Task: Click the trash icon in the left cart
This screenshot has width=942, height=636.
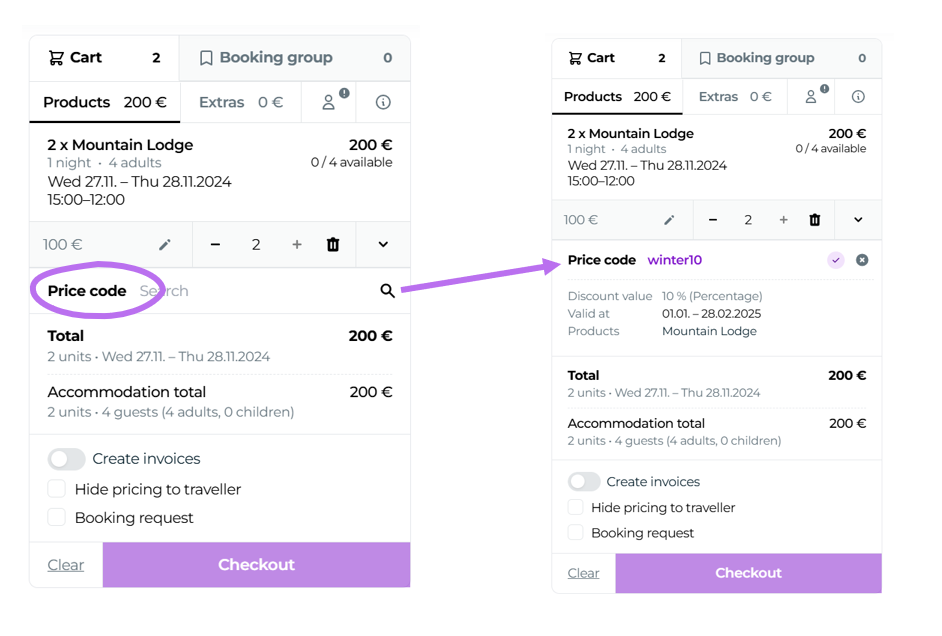Action: click(x=333, y=245)
